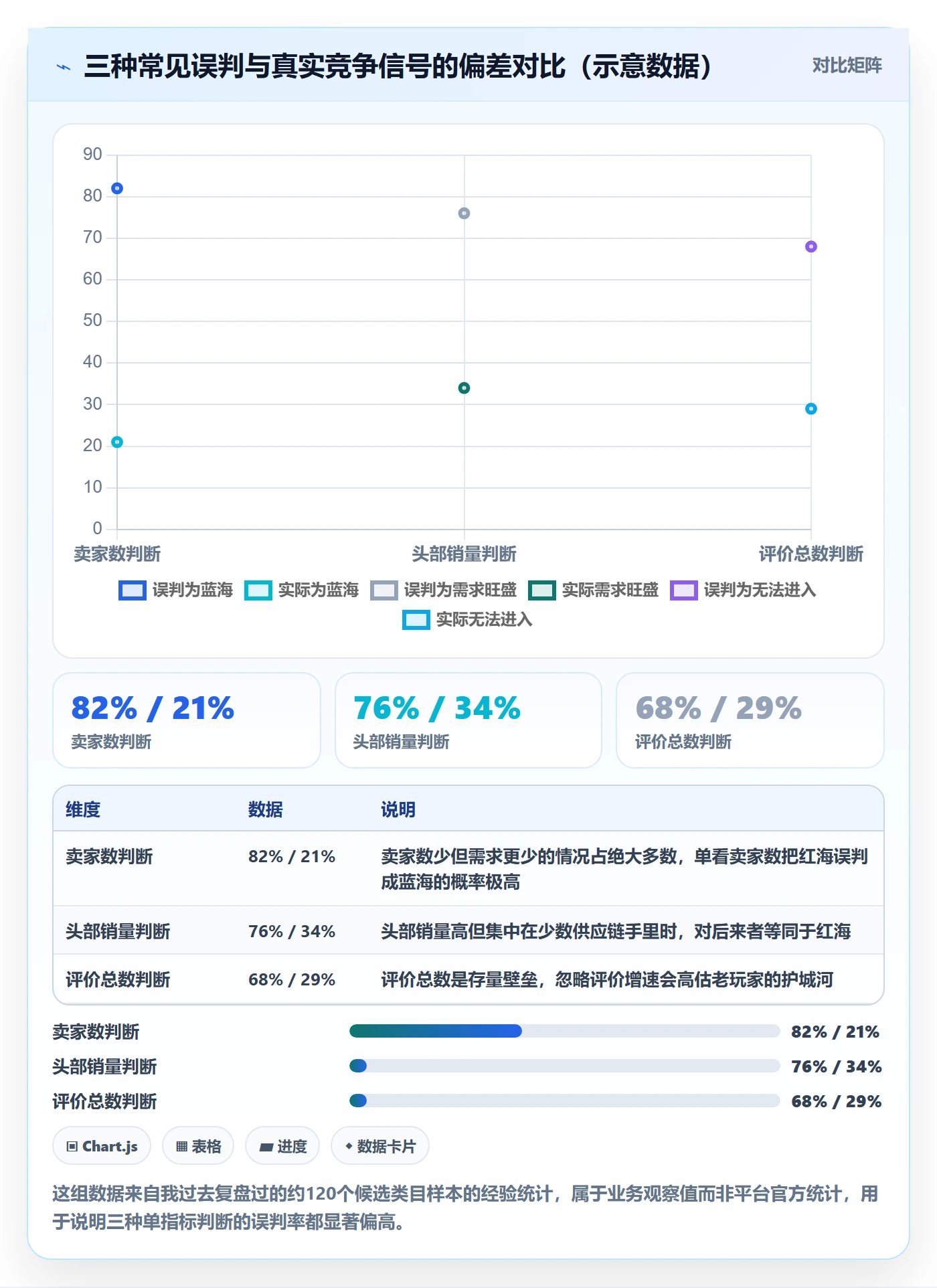Toggle the 误判为需求旺盛 legend swatch
Screen dimensions: 937x1288
click(384, 590)
